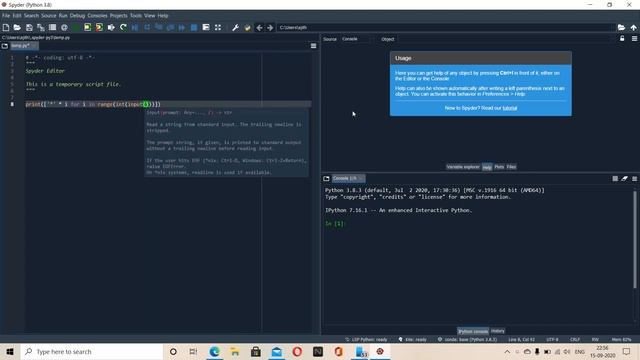Click the blue Stop debugging square

point(194,27)
